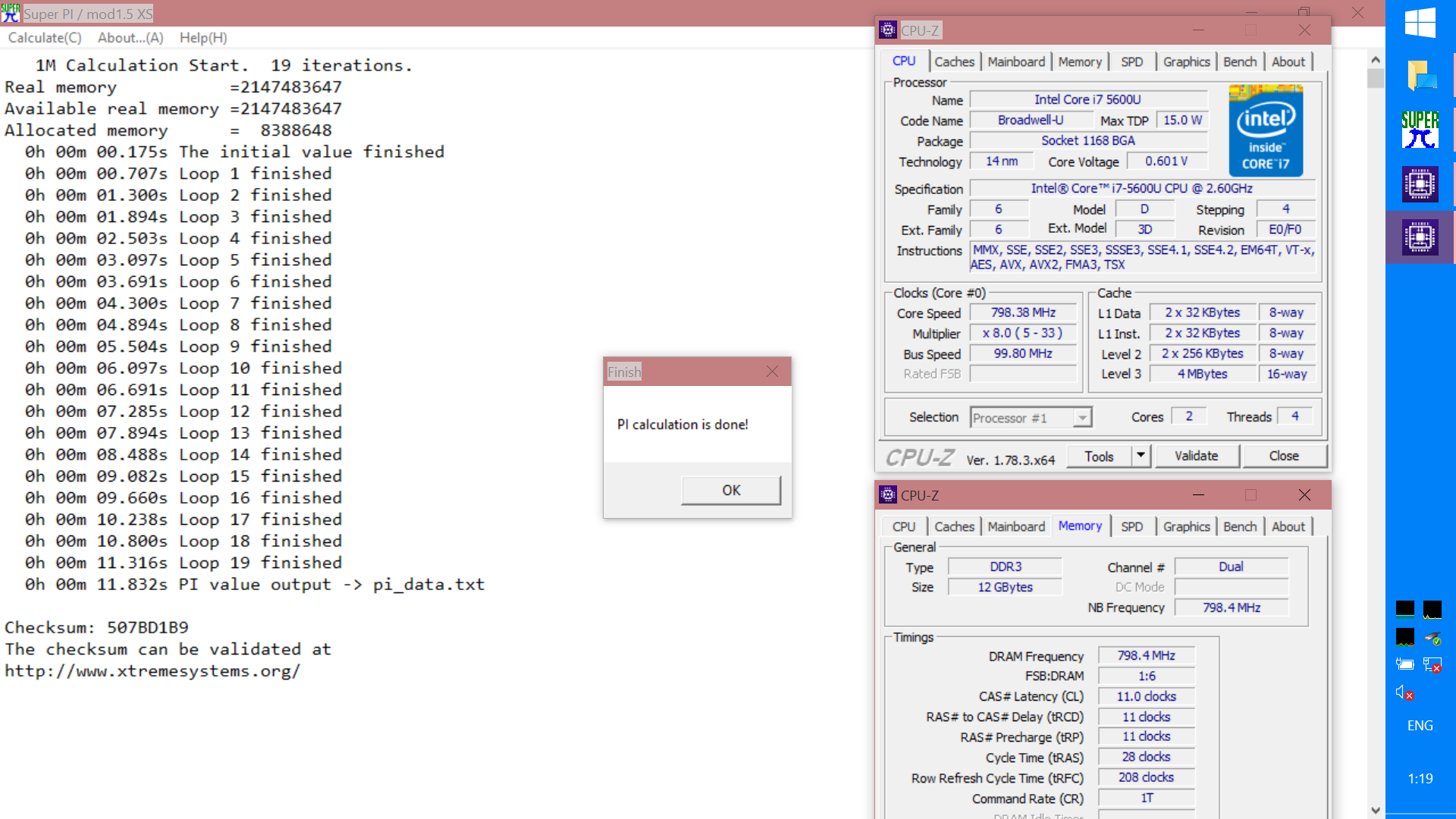The image size is (1456, 819).
Task: Click the Multiplier x 8.0 value
Action: point(1023,333)
